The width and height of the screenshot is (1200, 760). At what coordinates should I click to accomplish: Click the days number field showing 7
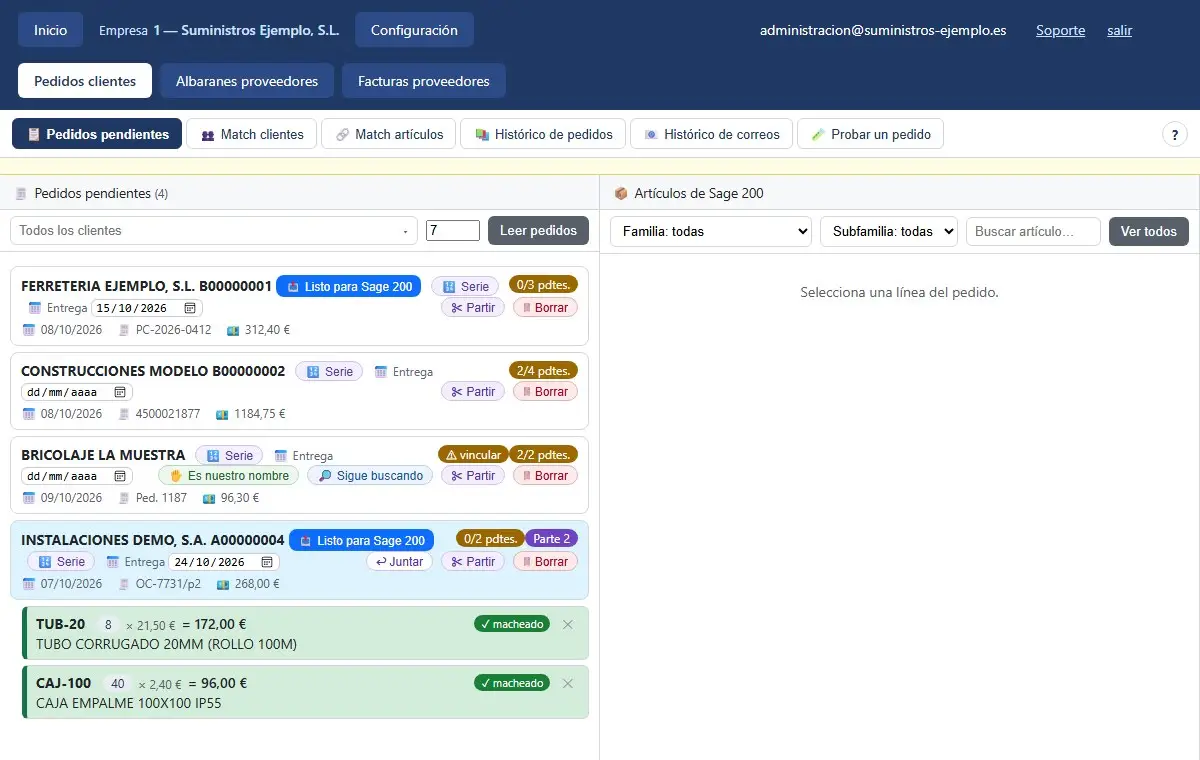[453, 230]
